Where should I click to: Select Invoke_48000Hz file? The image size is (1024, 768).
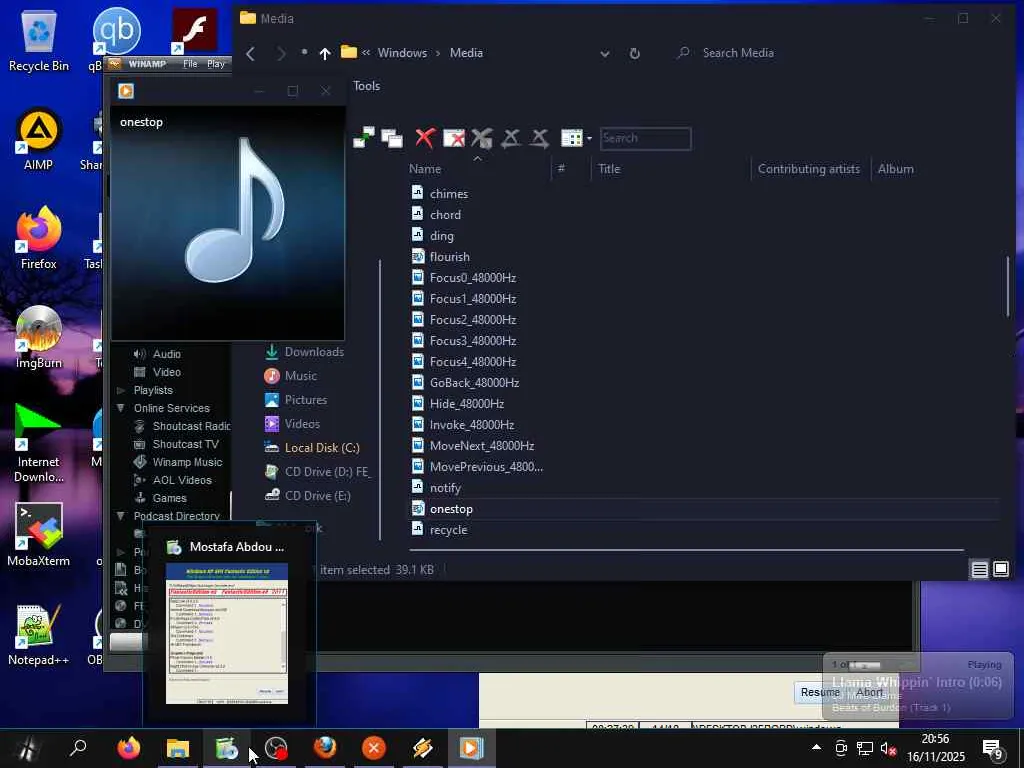472,424
